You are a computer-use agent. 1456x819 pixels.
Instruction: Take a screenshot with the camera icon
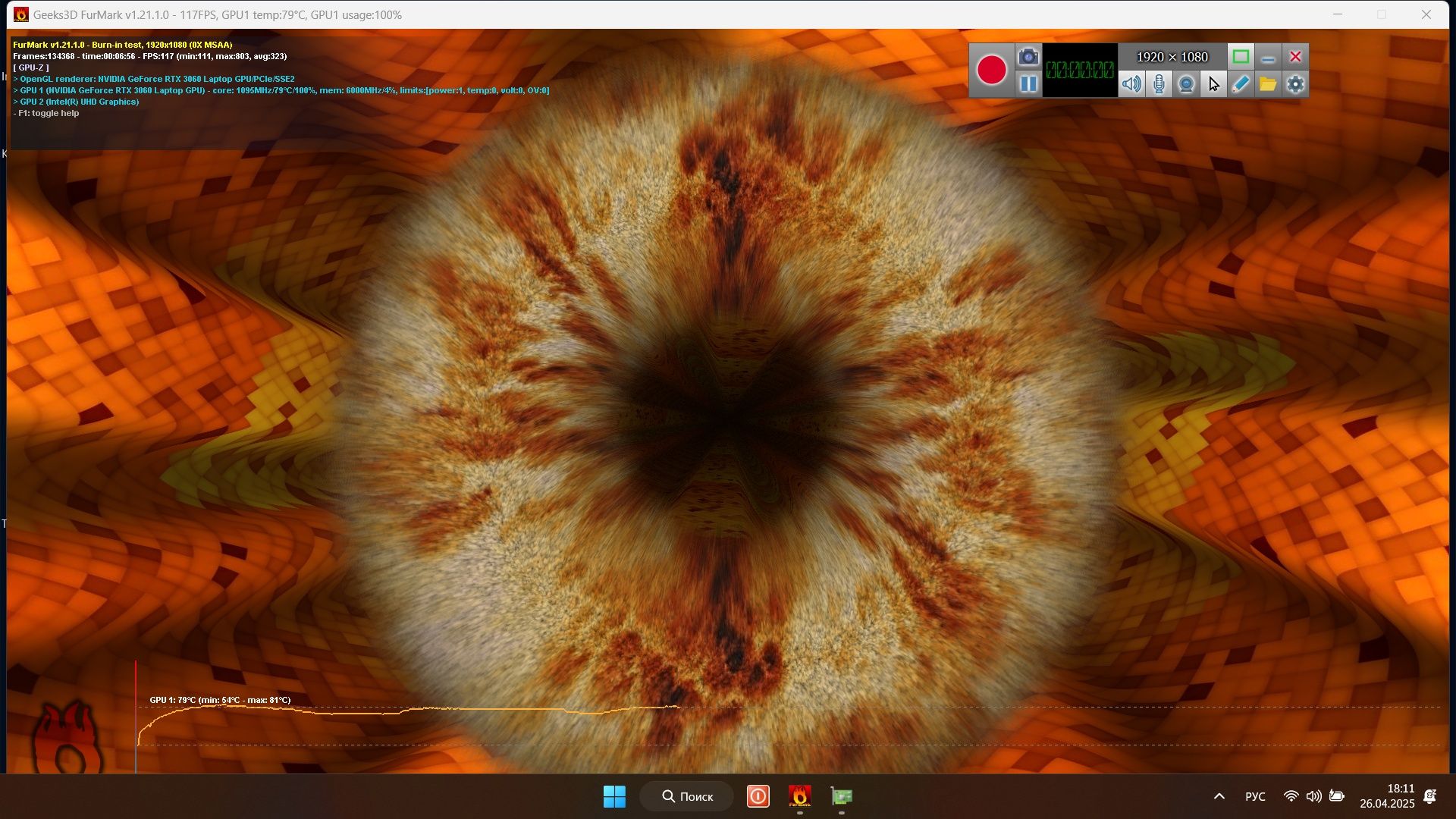[x=1028, y=57]
